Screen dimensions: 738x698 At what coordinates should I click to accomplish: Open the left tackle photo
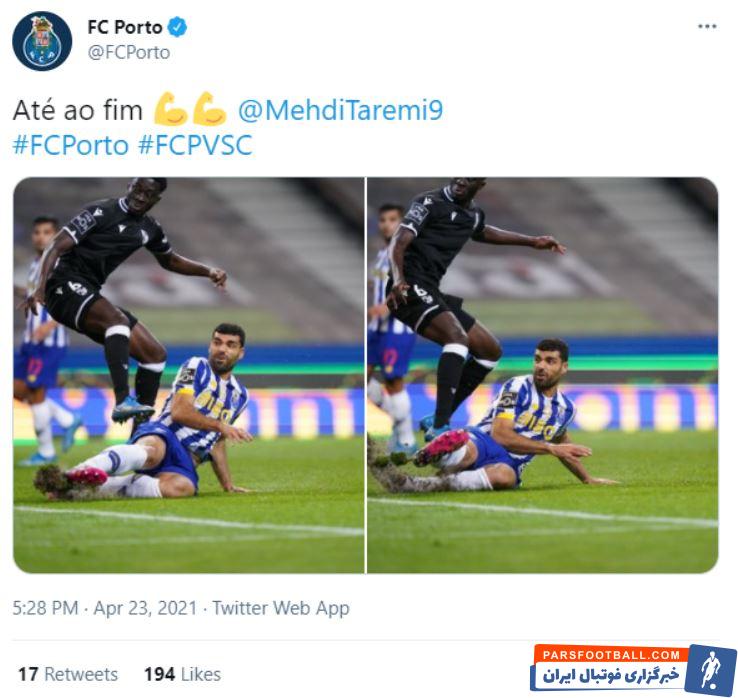click(189, 375)
